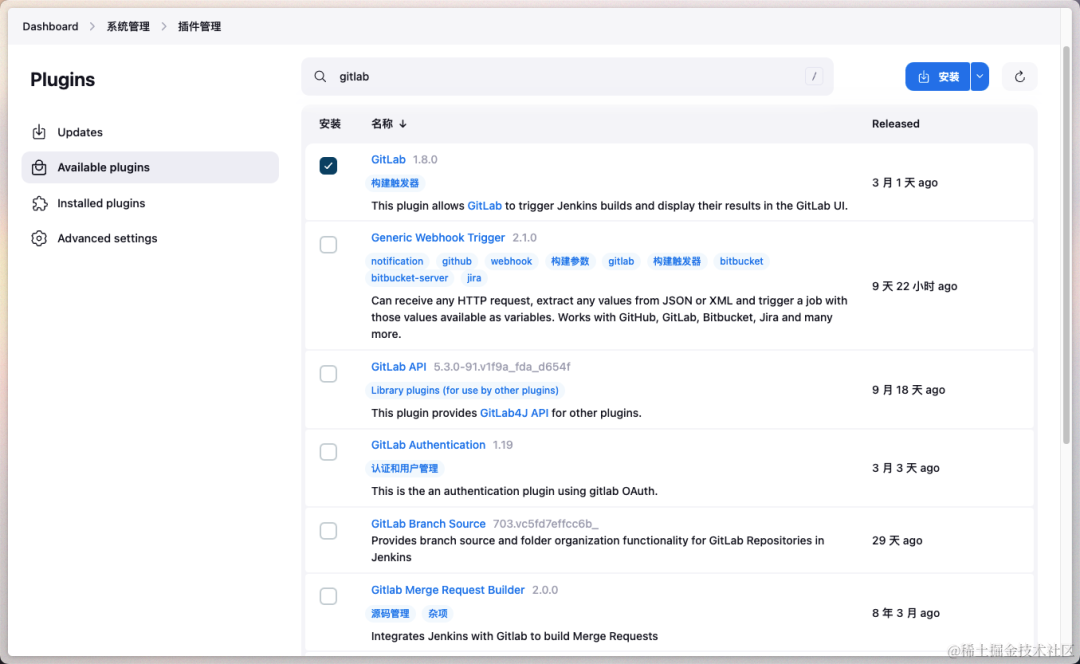Click the 插件管理 breadcrumb
The width and height of the screenshot is (1080, 664).
(200, 26)
